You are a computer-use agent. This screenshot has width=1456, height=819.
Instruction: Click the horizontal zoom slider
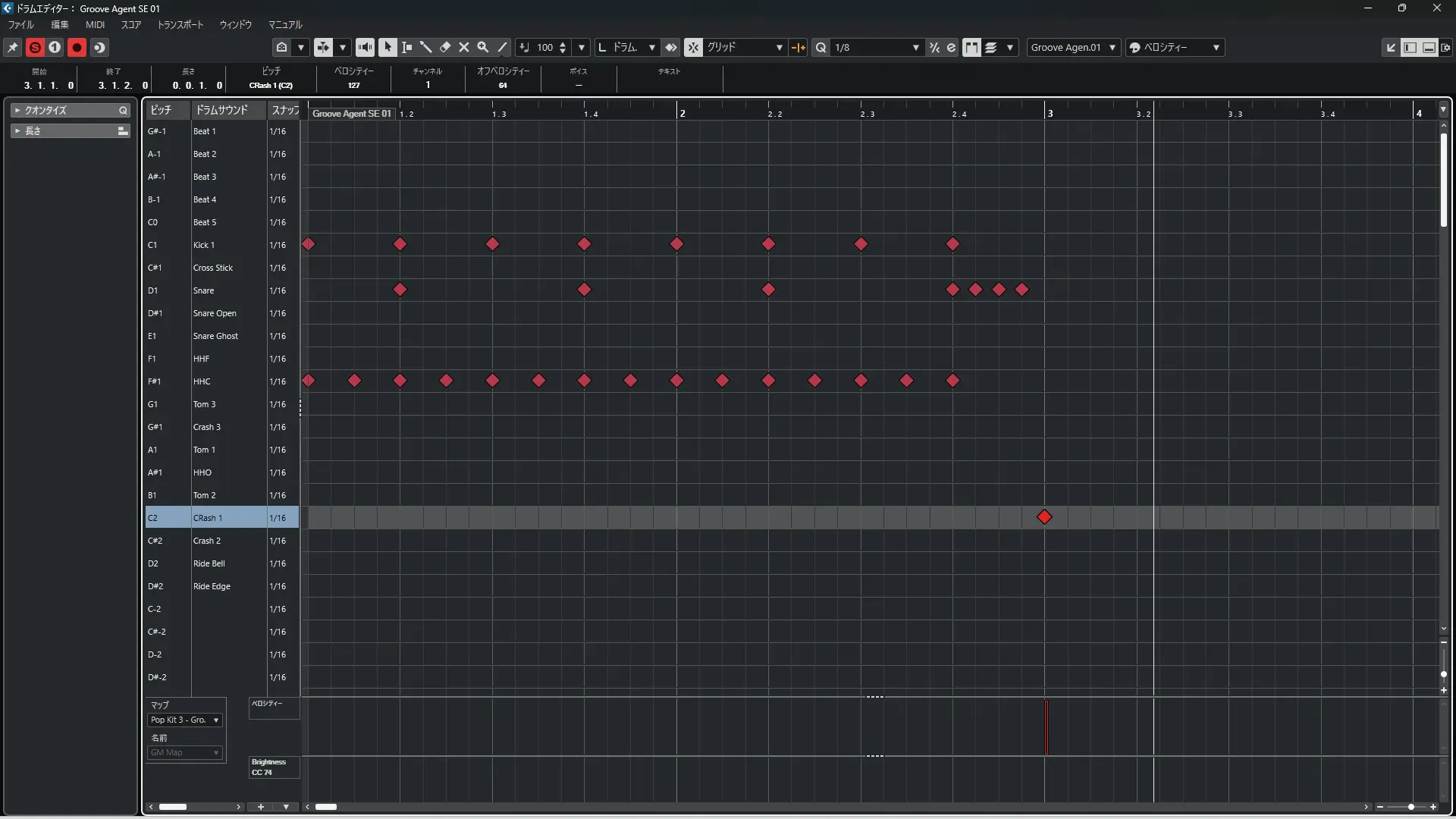click(x=1410, y=807)
